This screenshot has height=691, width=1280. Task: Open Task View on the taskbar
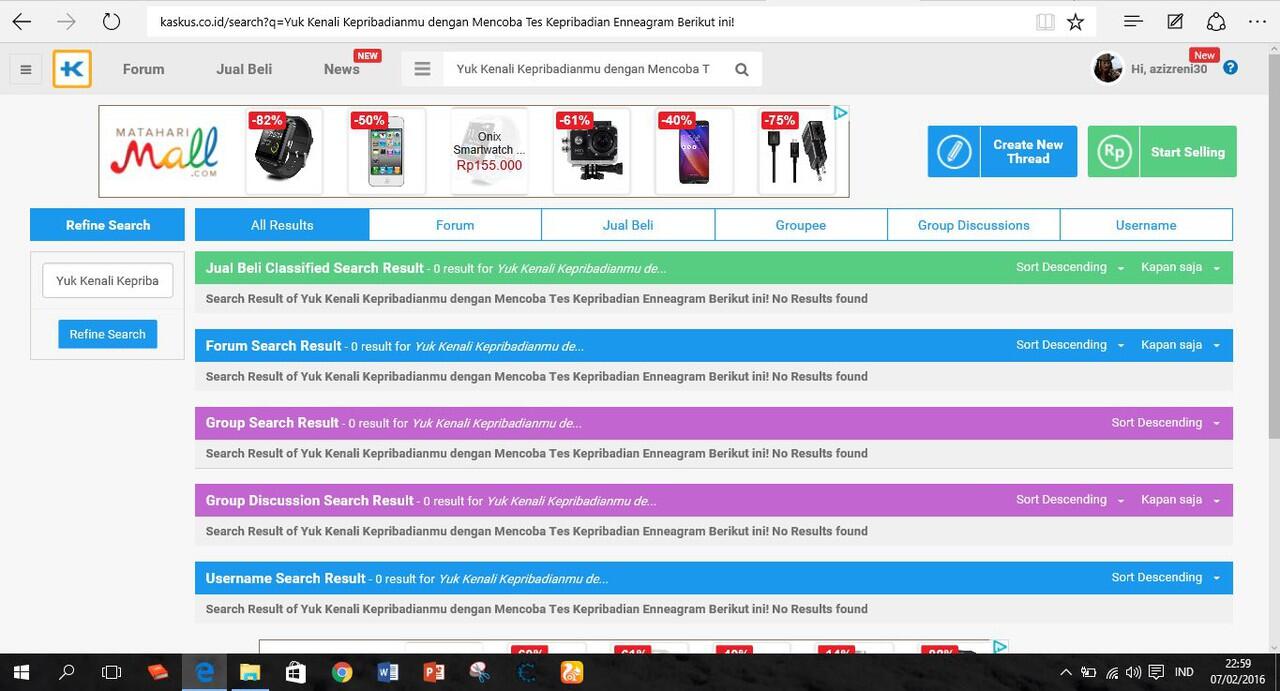click(x=112, y=672)
